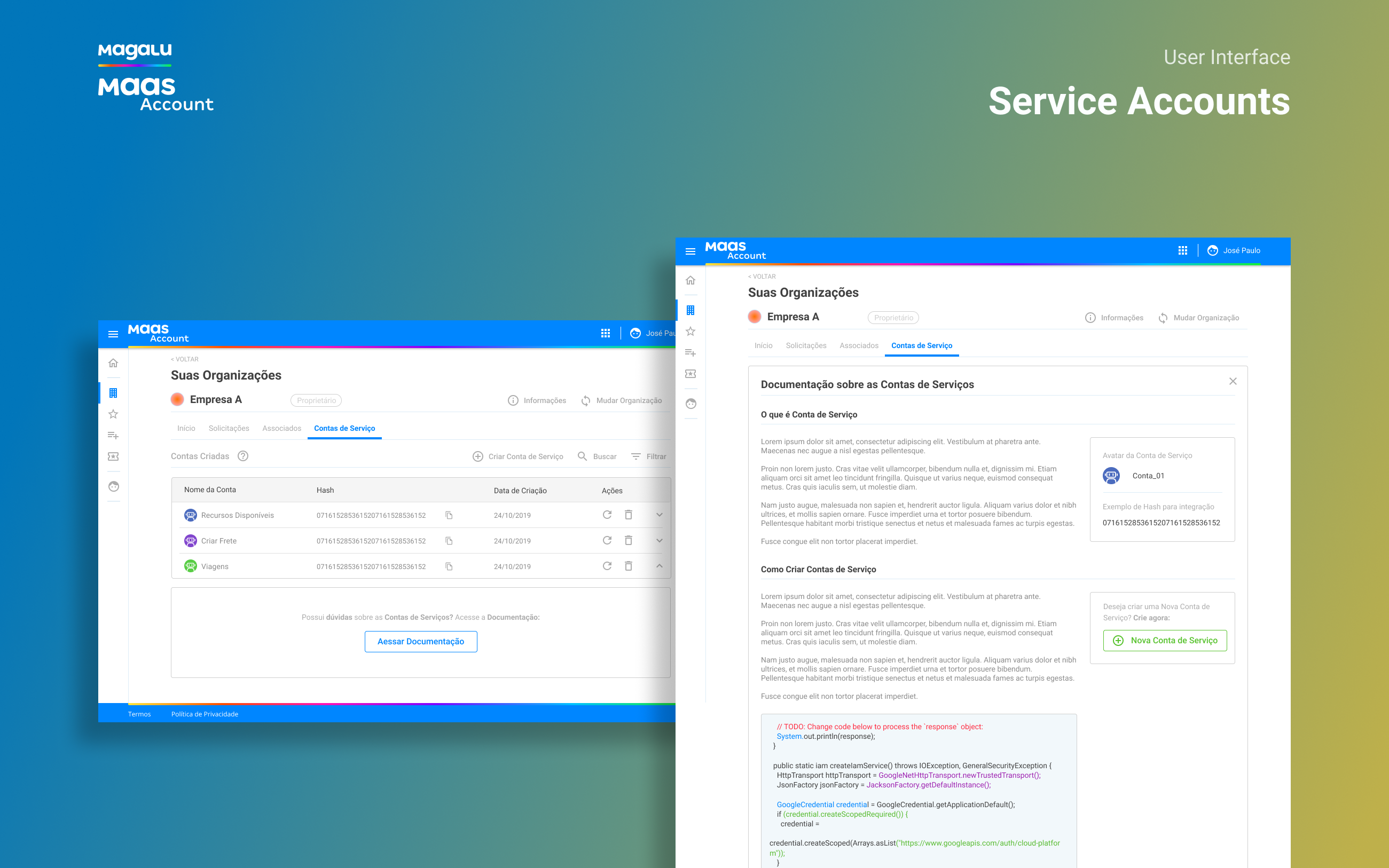This screenshot has width=1389, height=868.
Task: Collapse the Viagens row
Action: tap(659, 566)
